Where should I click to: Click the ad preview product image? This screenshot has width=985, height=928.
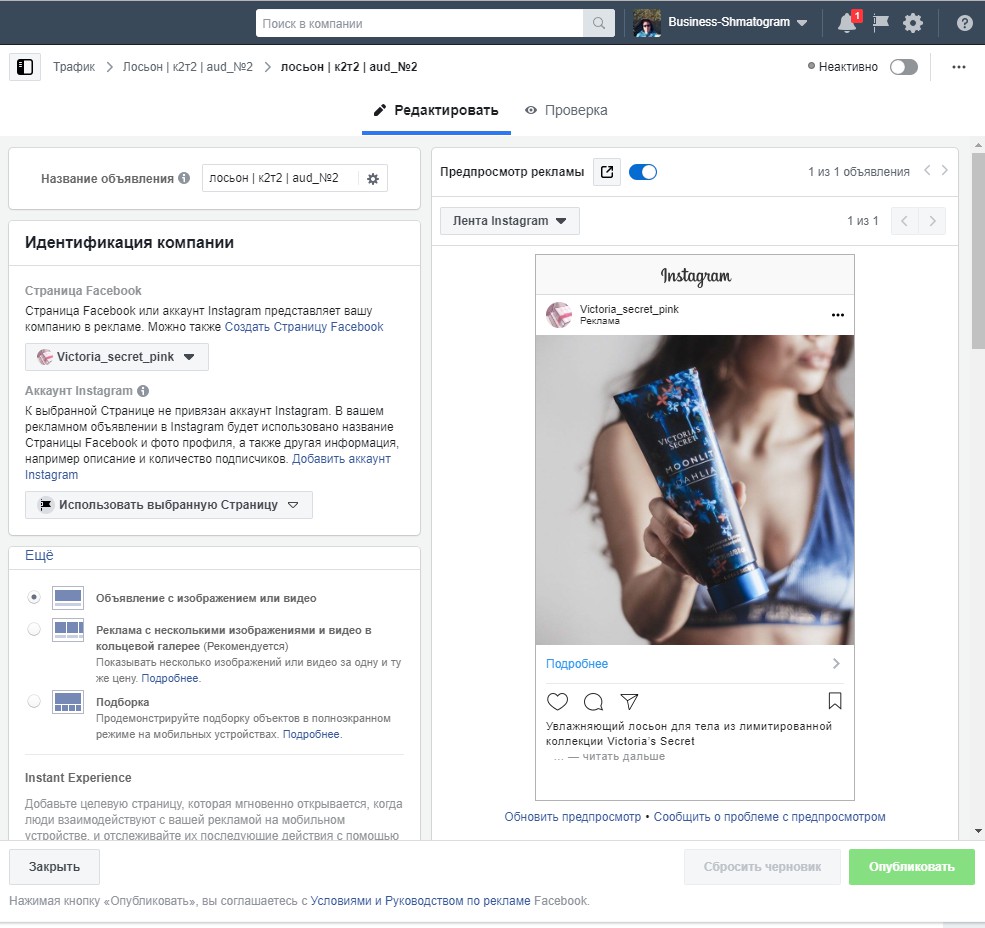(695, 489)
